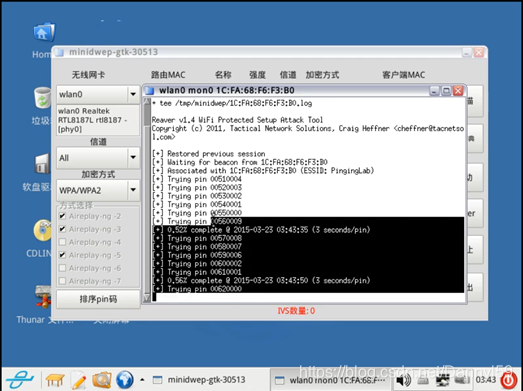This screenshot has height=391, width=523.
Task: Open the floppy drive desktop icon
Action: click(43, 163)
